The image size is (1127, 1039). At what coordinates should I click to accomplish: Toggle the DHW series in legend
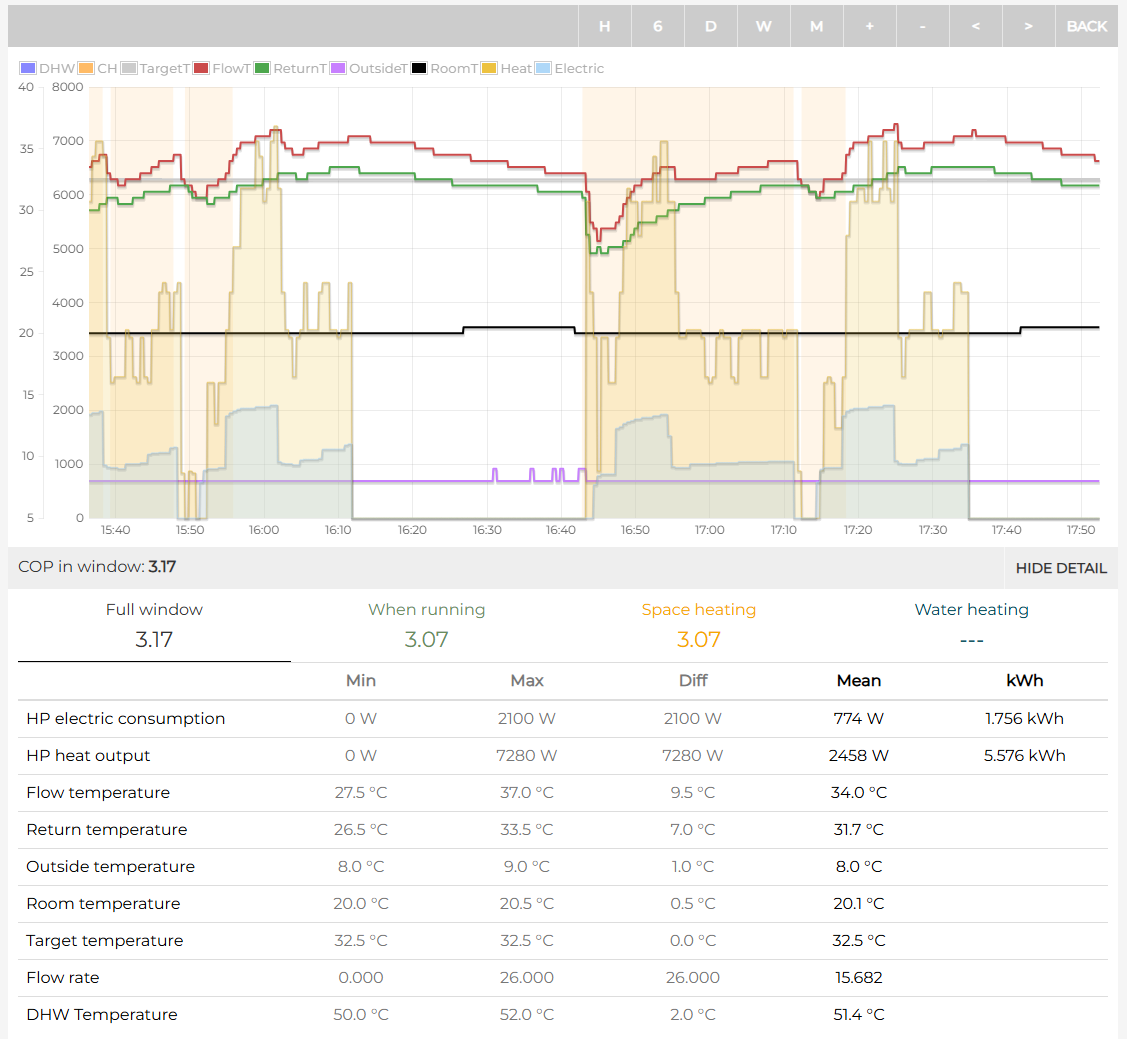click(49, 69)
